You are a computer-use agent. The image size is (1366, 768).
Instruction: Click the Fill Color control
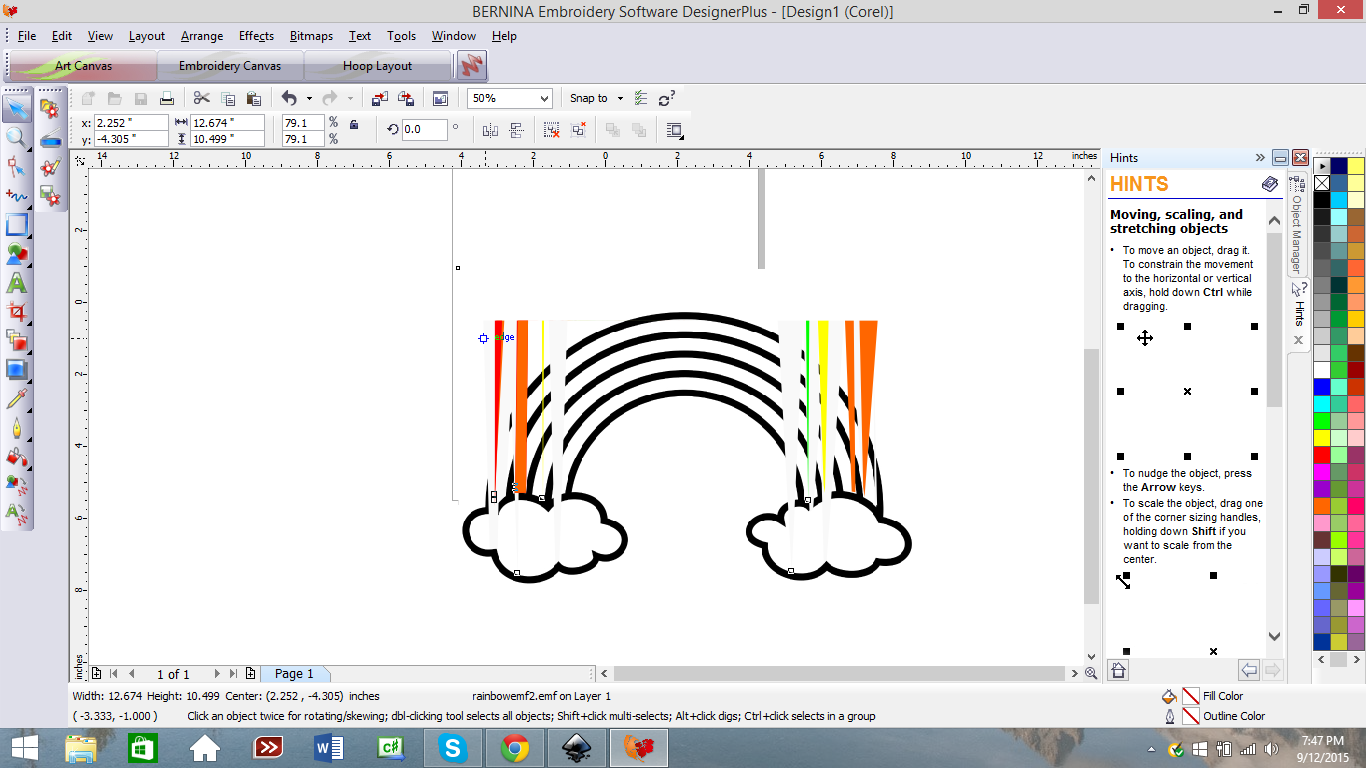(x=1190, y=695)
